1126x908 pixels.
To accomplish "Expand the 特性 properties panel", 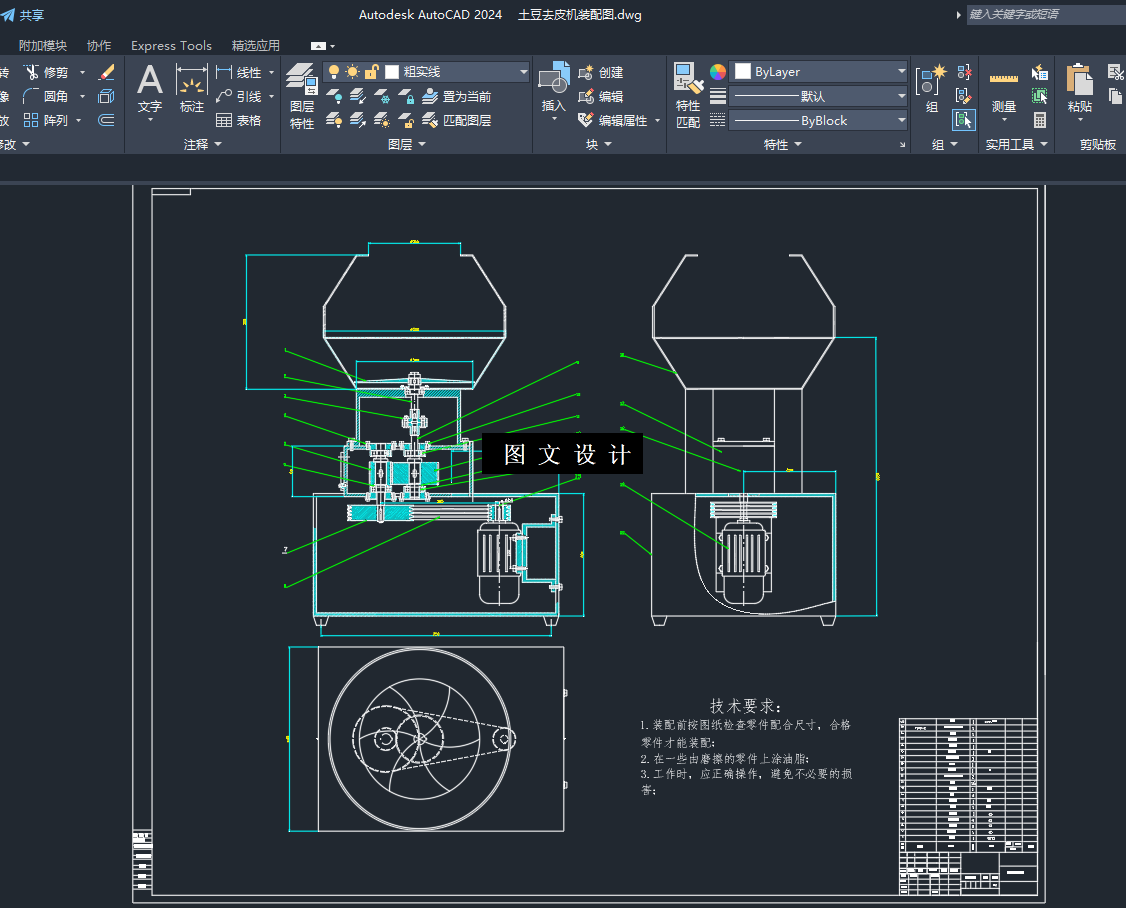I will 783,144.
